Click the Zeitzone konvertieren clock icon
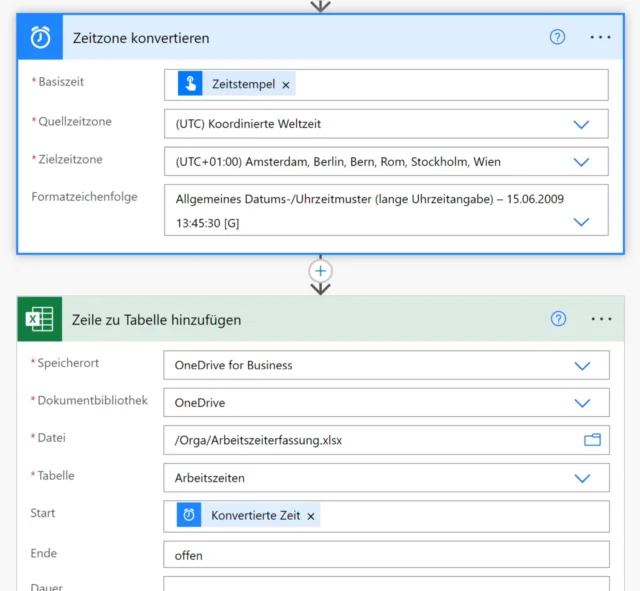 pyautogui.click(x=40, y=37)
